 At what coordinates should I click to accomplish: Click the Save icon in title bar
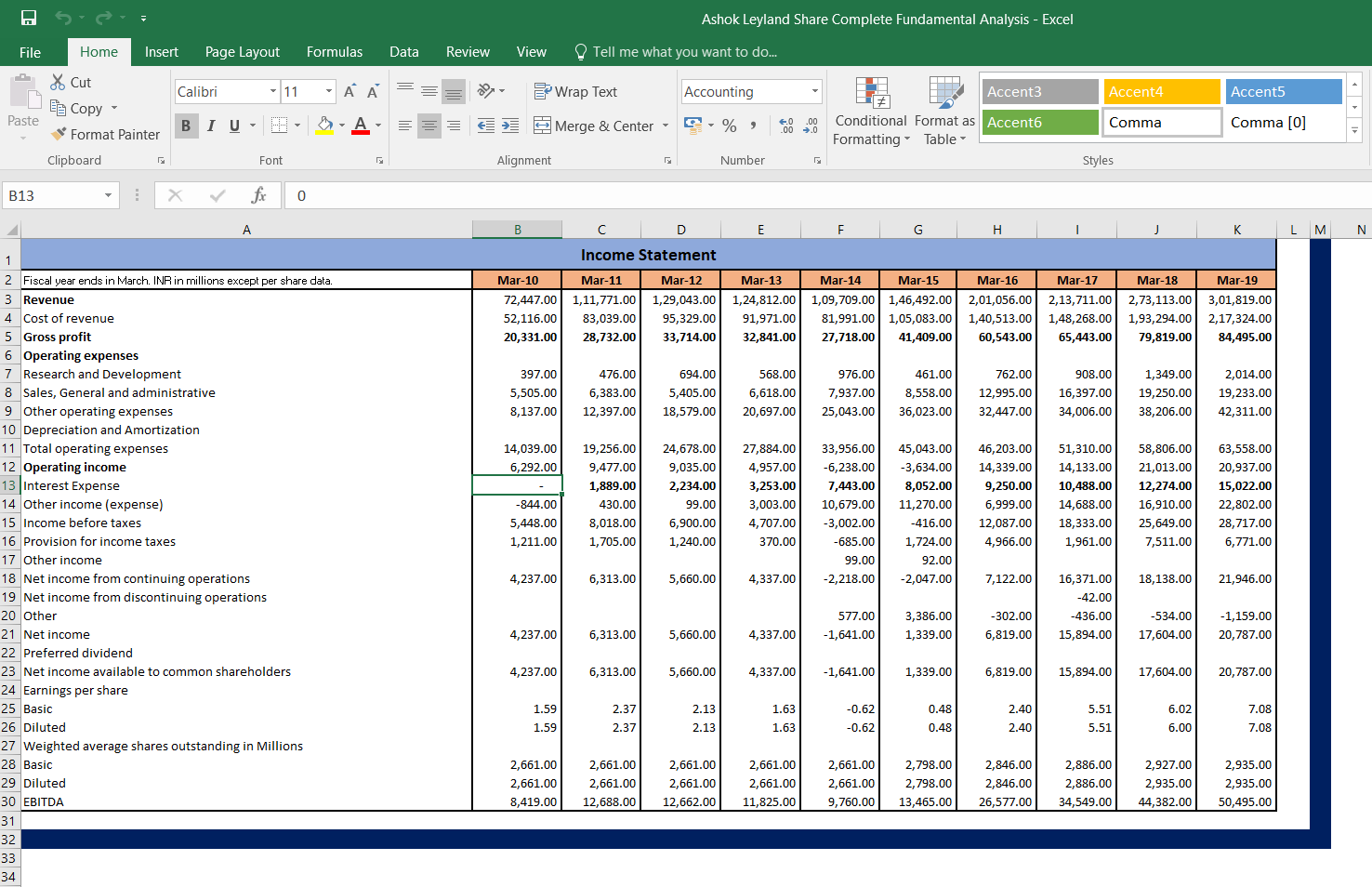(28, 18)
